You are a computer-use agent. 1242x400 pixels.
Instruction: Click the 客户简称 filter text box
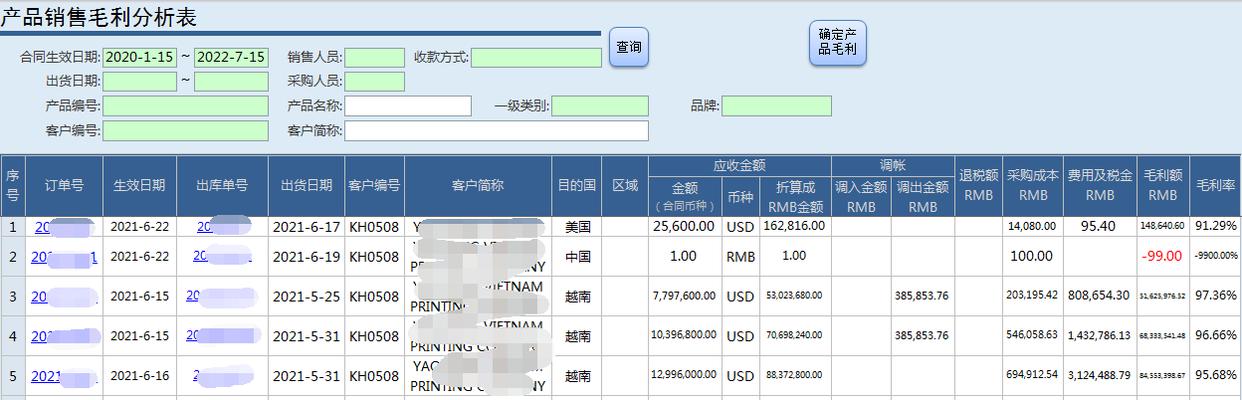click(496, 131)
